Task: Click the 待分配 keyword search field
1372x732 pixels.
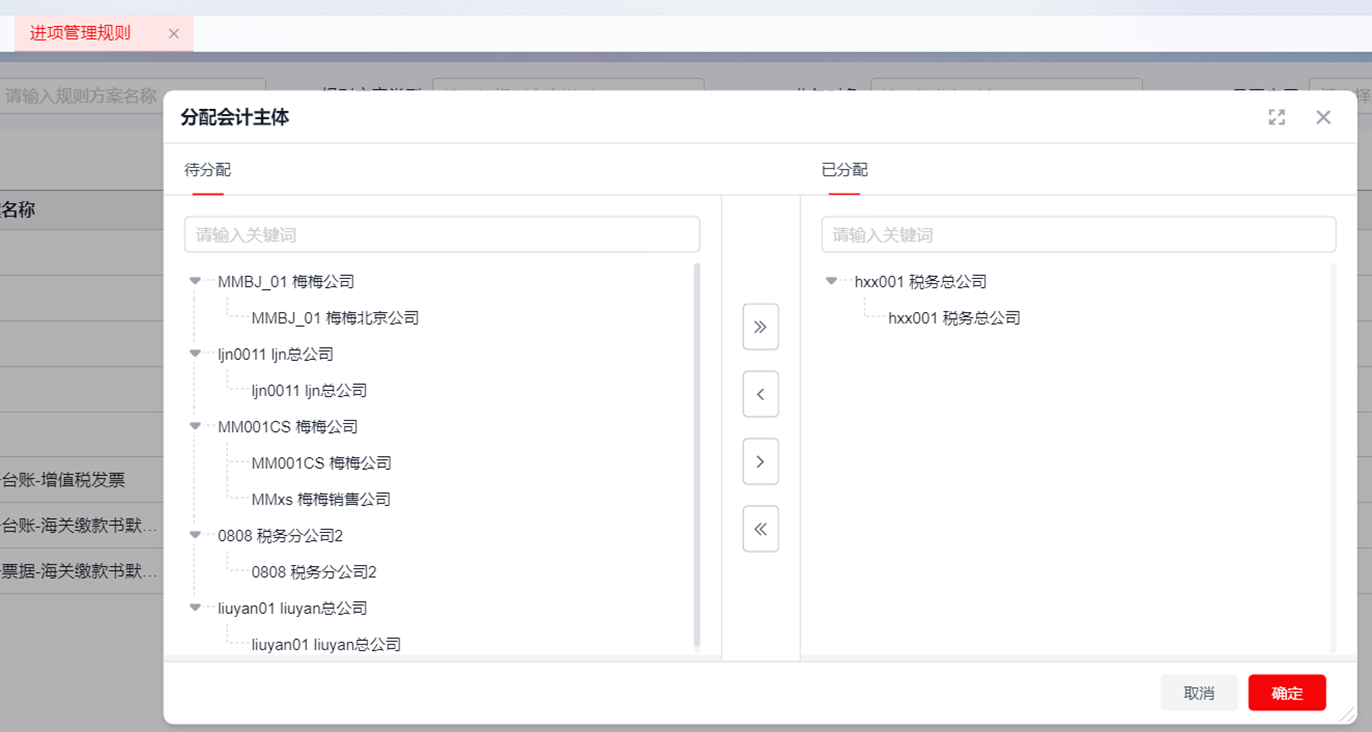Action: (441, 235)
